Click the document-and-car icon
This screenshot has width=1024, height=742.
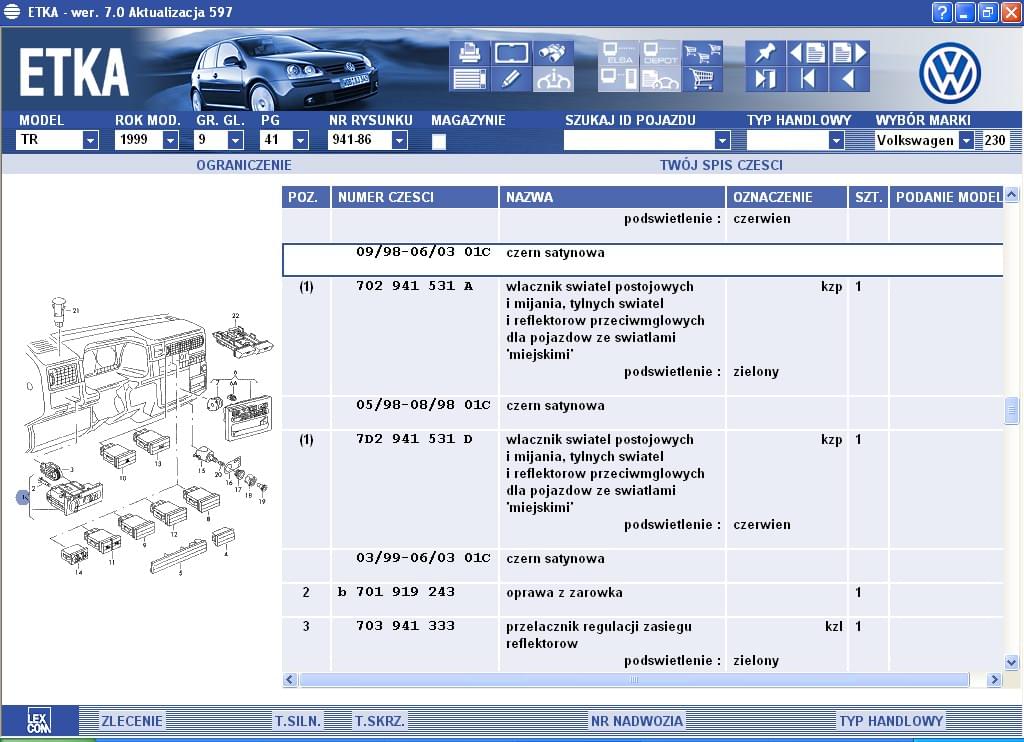click(660, 79)
